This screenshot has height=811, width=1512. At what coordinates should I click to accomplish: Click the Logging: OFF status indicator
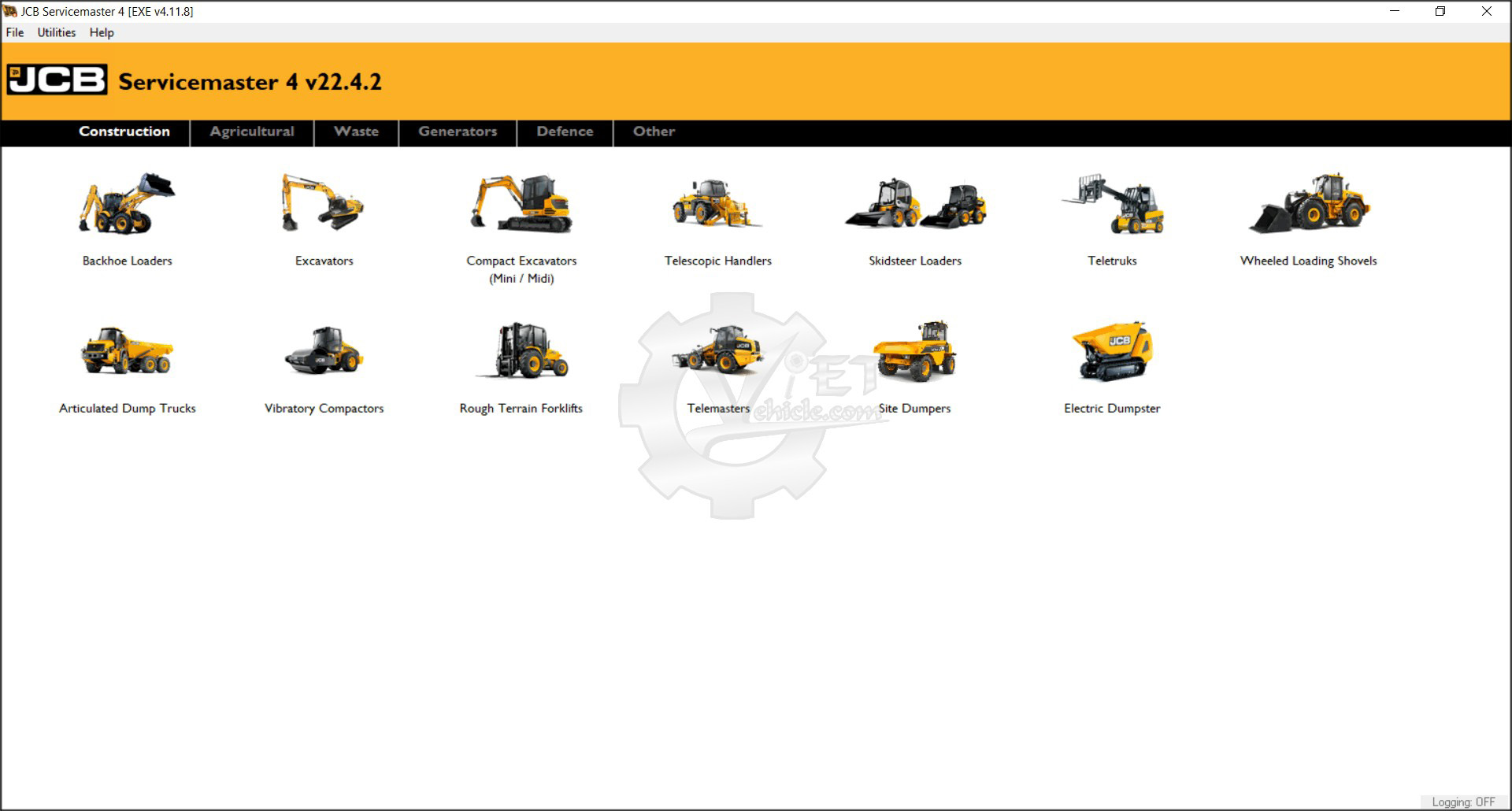point(1462,802)
